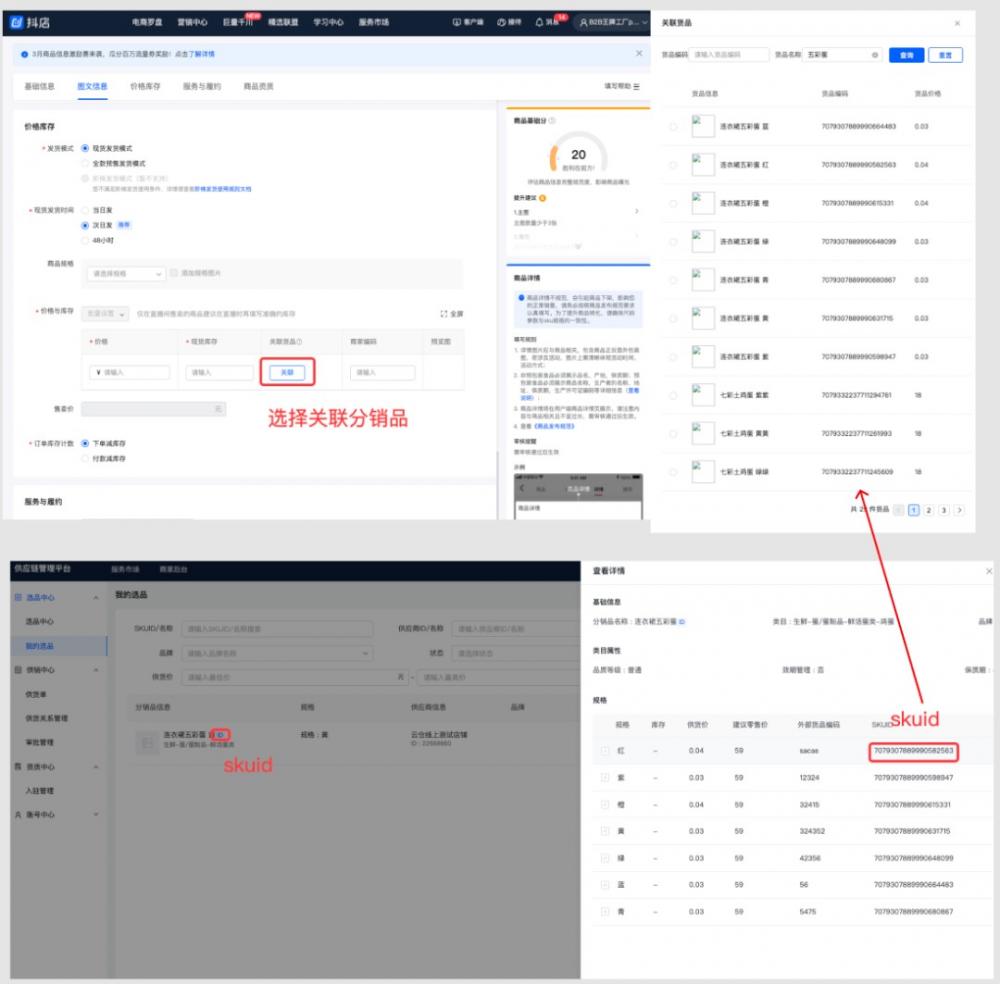Viewport: 1000px width, 984px height.
Task: Click the 抖店 logo in header
Action: coord(30,22)
